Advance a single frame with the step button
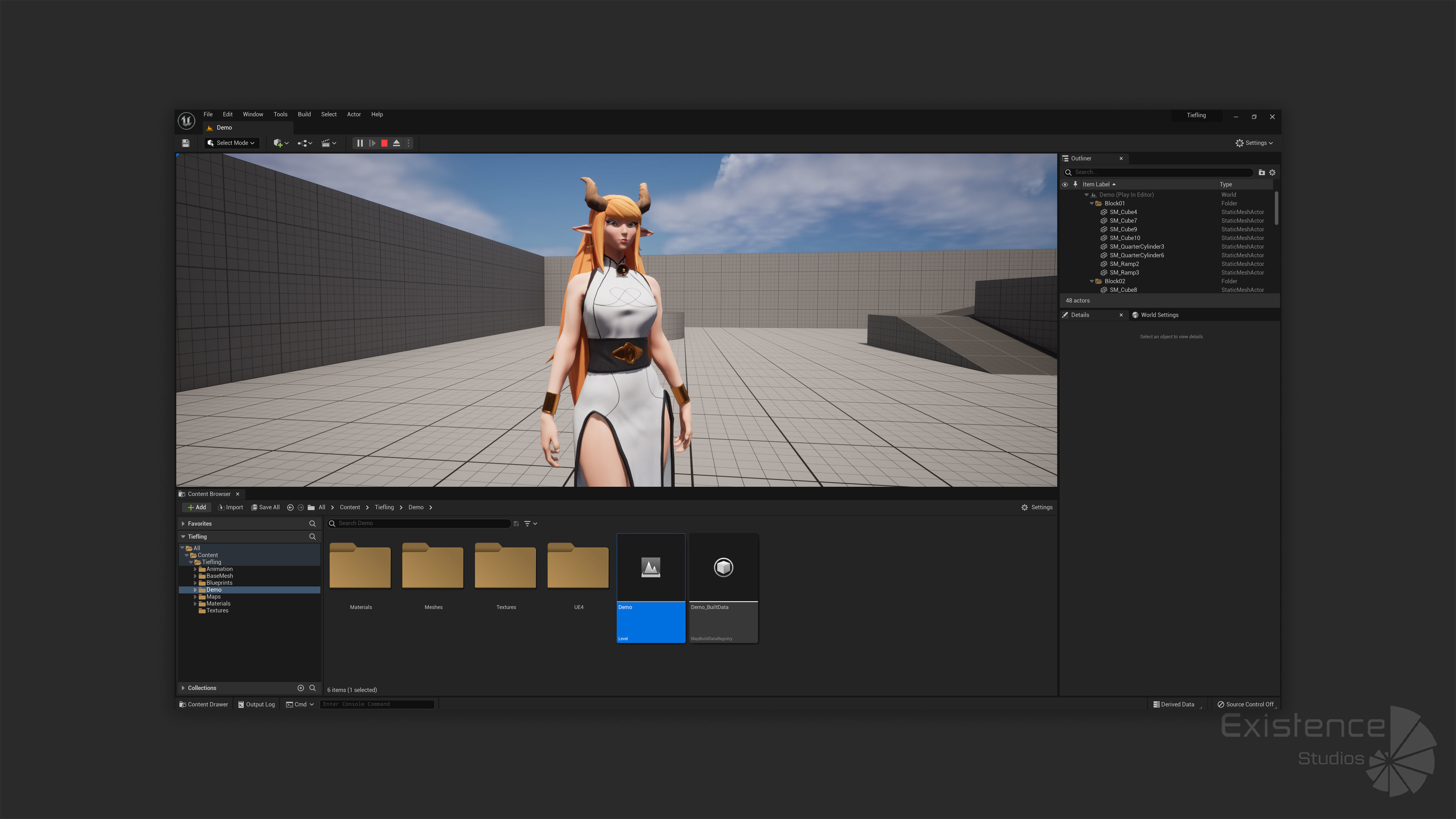1456x819 pixels. click(372, 143)
